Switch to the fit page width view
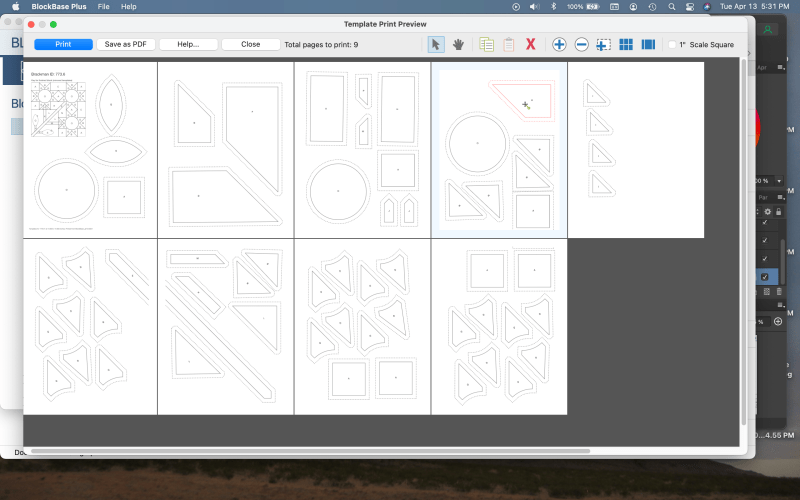The image size is (800, 500). coord(648,45)
